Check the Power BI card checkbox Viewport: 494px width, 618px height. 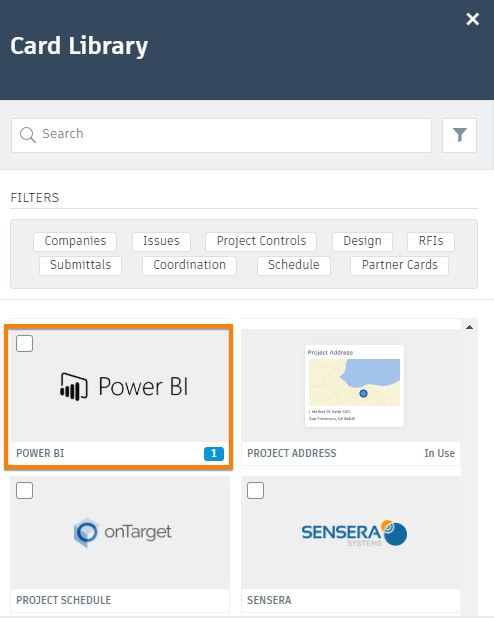[24, 344]
